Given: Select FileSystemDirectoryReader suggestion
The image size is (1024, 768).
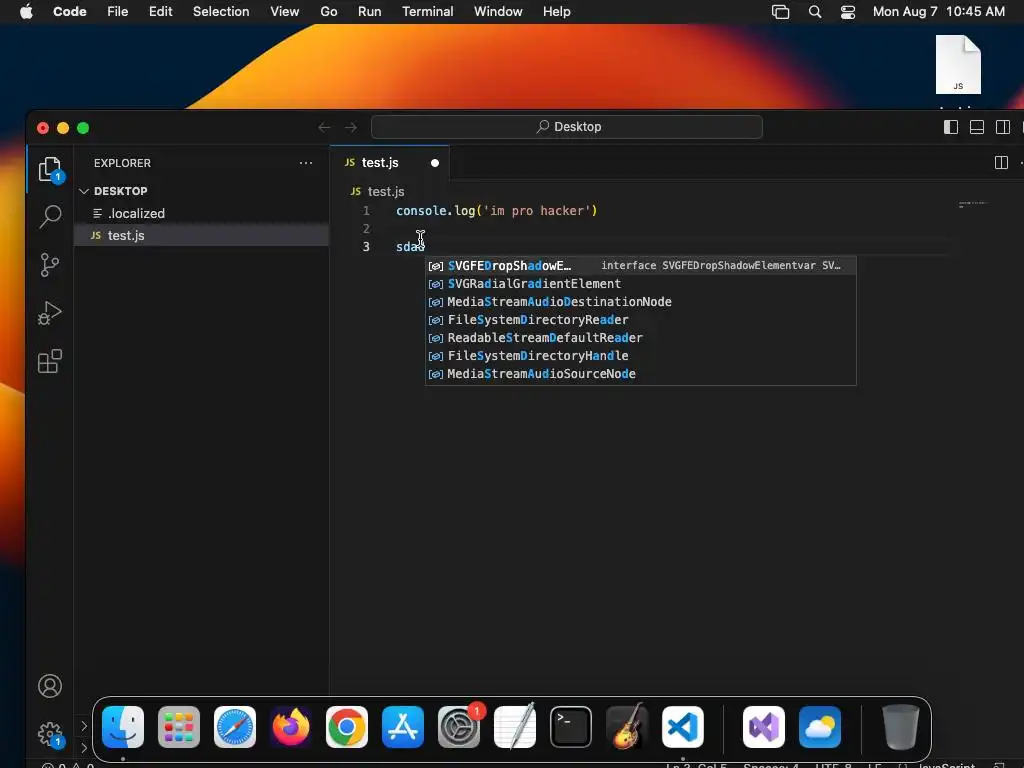Looking at the screenshot, I should tap(641, 320).
